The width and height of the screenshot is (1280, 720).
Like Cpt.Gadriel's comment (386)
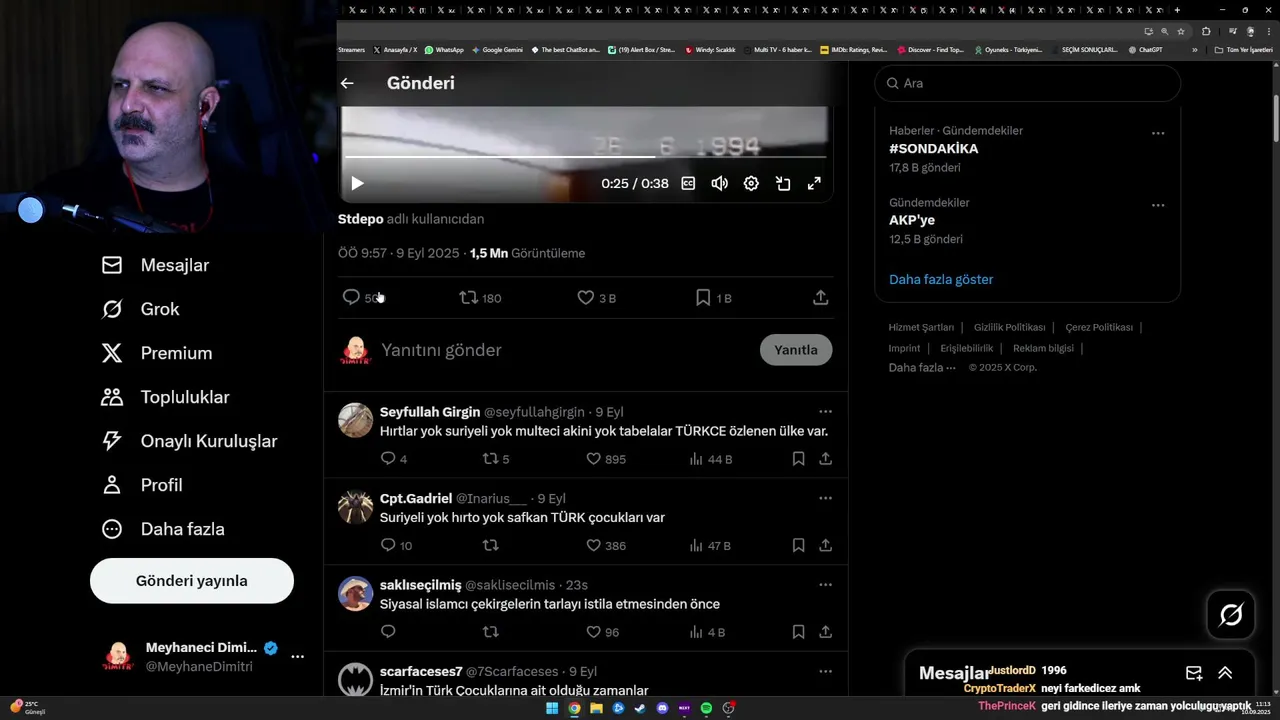[x=605, y=545]
